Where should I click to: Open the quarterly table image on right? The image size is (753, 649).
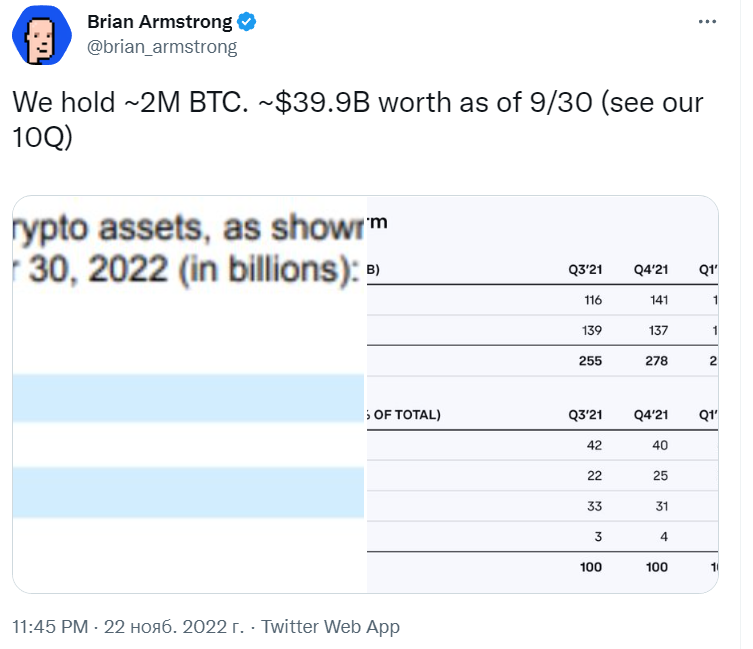tap(543, 394)
